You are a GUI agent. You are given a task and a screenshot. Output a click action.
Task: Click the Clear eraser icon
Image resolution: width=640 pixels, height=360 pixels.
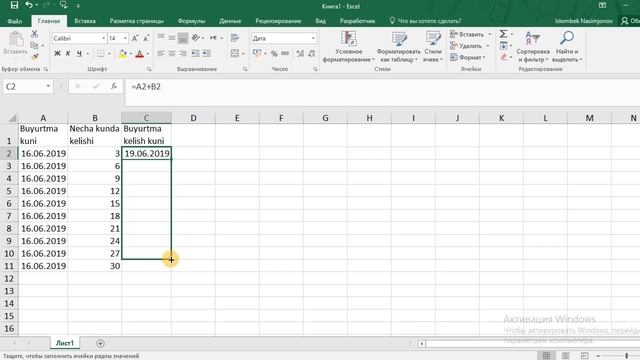pyautogui.click(x=504, y=57)
